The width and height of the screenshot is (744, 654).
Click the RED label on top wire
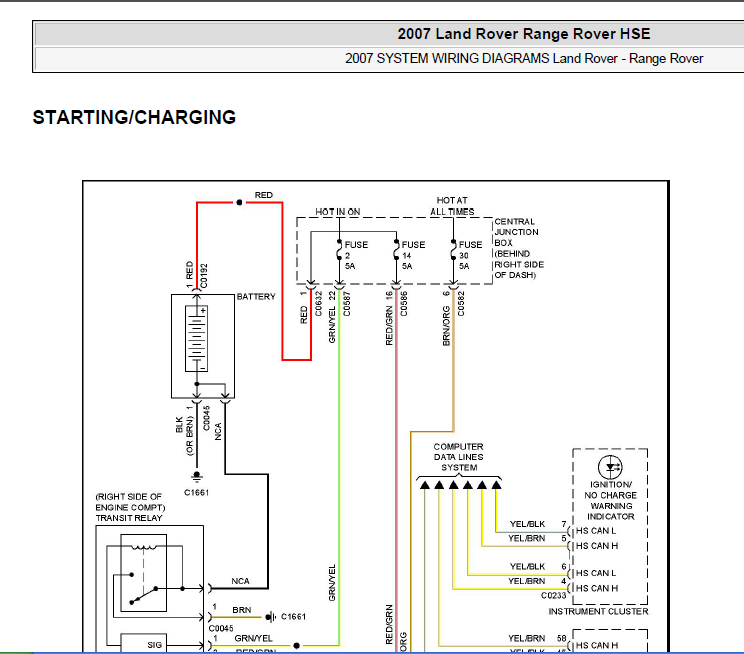click(263, 195)
